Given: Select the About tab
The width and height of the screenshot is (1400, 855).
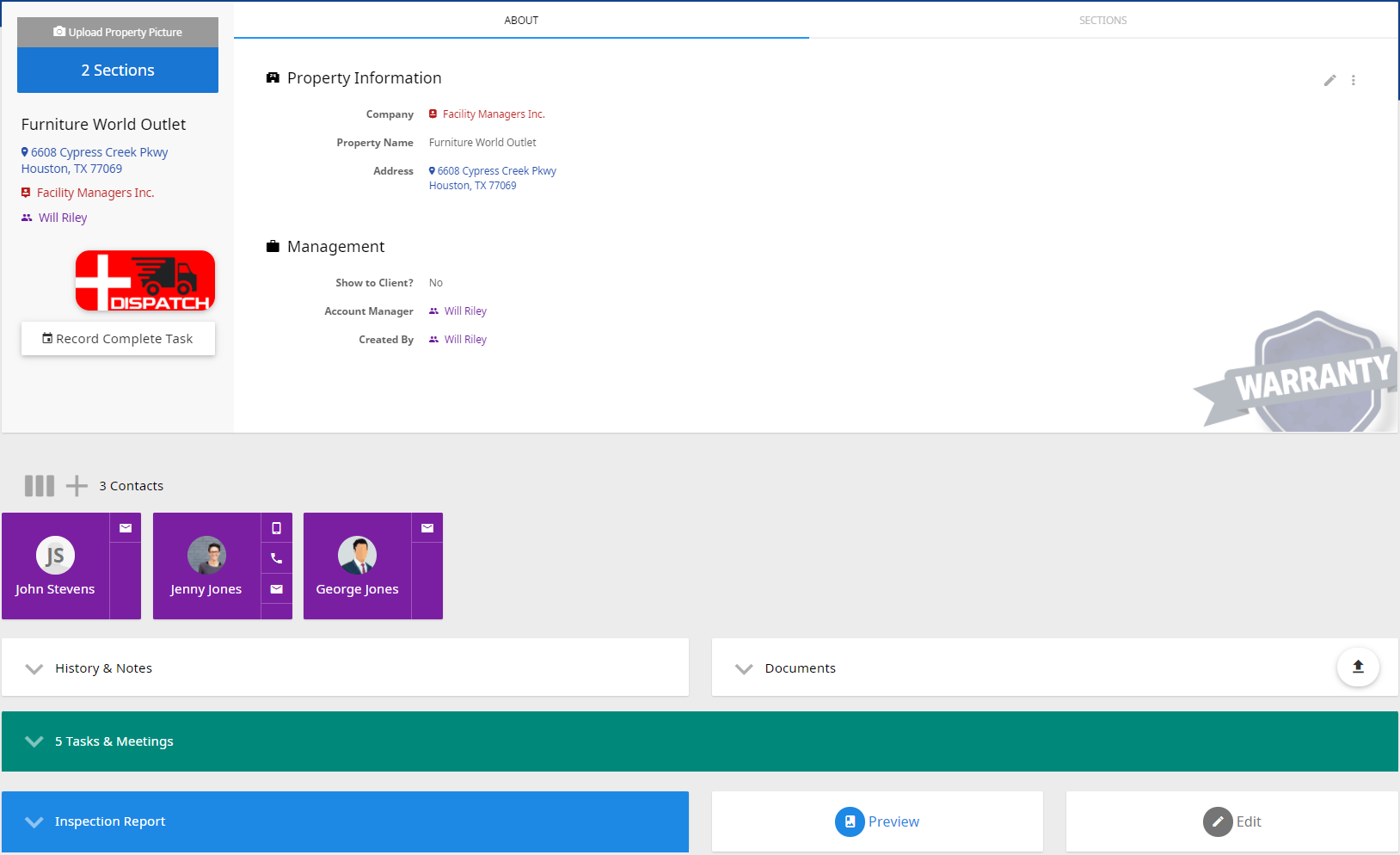Looking at the screenshot, I should point(521,21).
